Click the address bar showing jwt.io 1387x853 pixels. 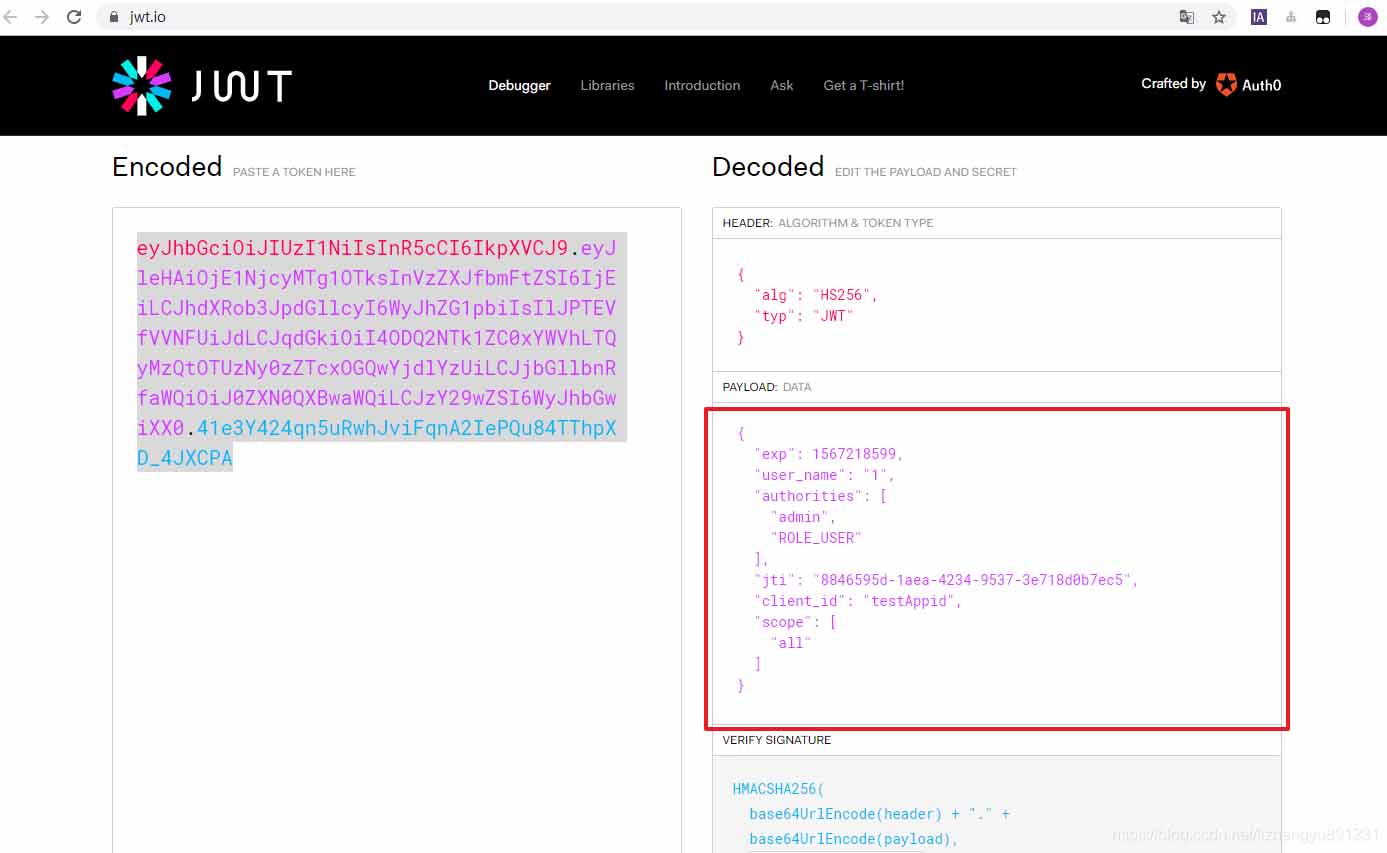click(600, 17)
